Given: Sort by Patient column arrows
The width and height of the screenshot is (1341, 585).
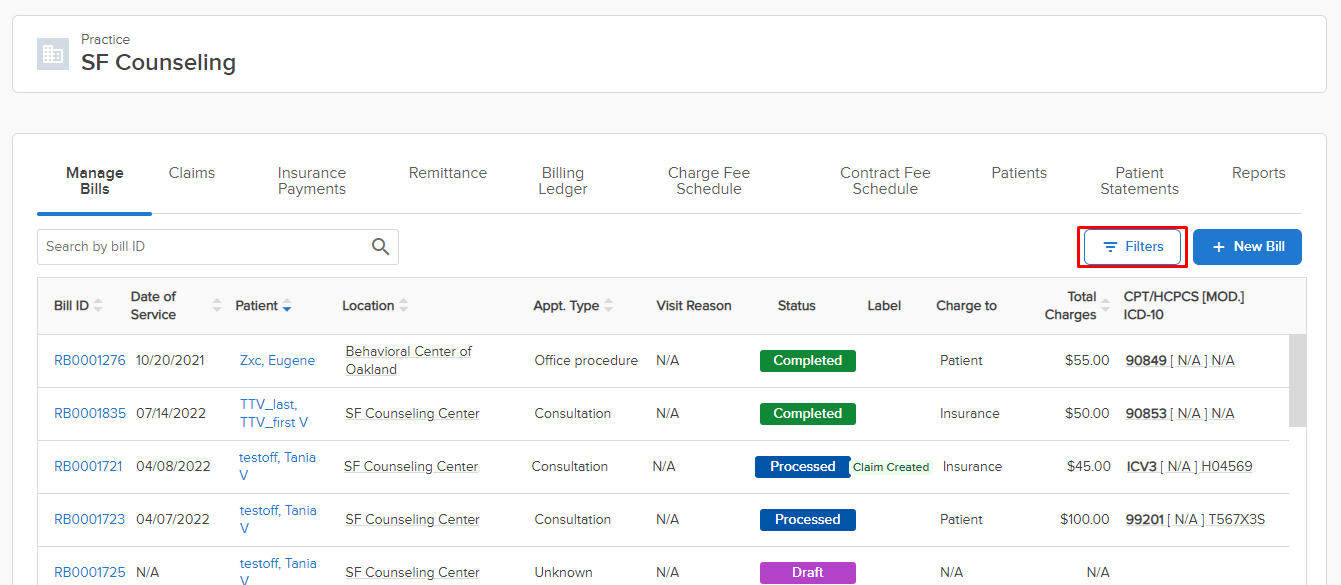Looking at the screenshot, I should [287, 306].
